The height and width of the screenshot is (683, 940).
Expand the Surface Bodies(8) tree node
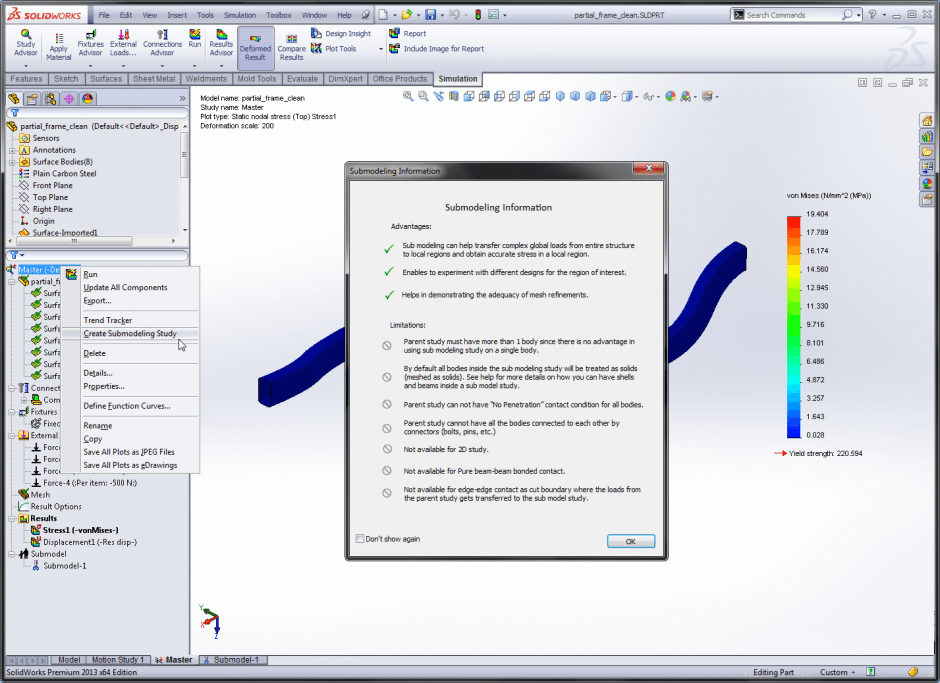[x=12, y=162]
